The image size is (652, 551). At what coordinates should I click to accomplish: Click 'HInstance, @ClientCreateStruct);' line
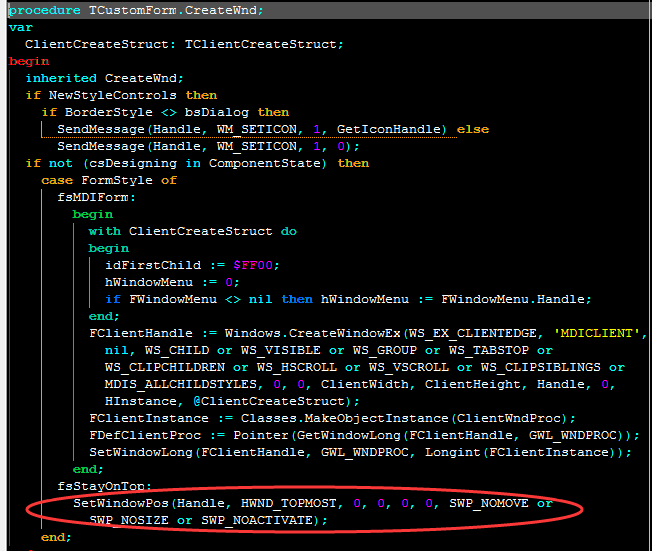tap(232, 401)
